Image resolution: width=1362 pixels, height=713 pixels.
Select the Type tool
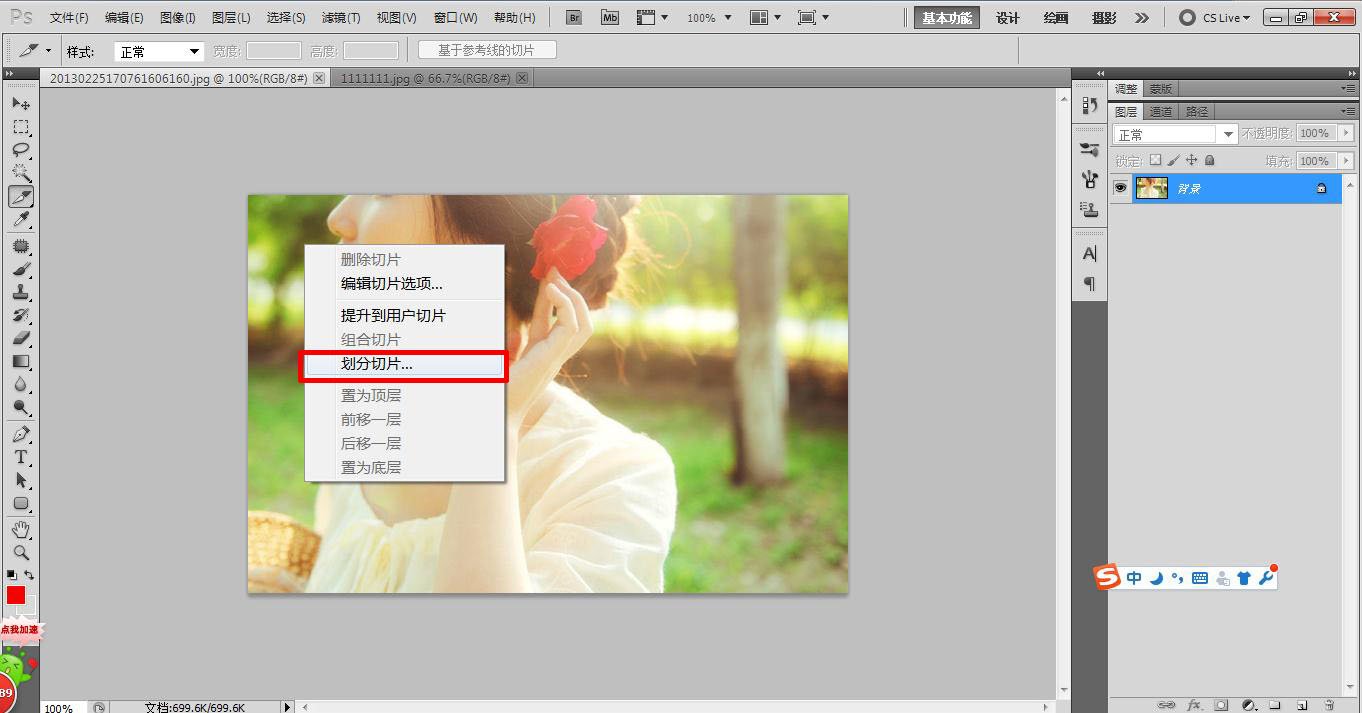point(21,457)
